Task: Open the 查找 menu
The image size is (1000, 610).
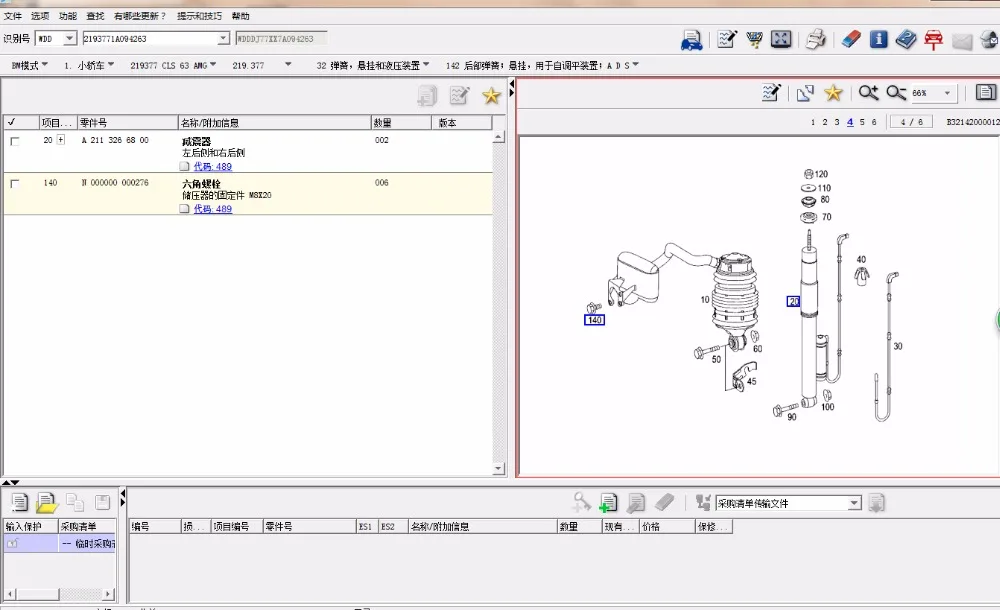Action: (95, 16)
